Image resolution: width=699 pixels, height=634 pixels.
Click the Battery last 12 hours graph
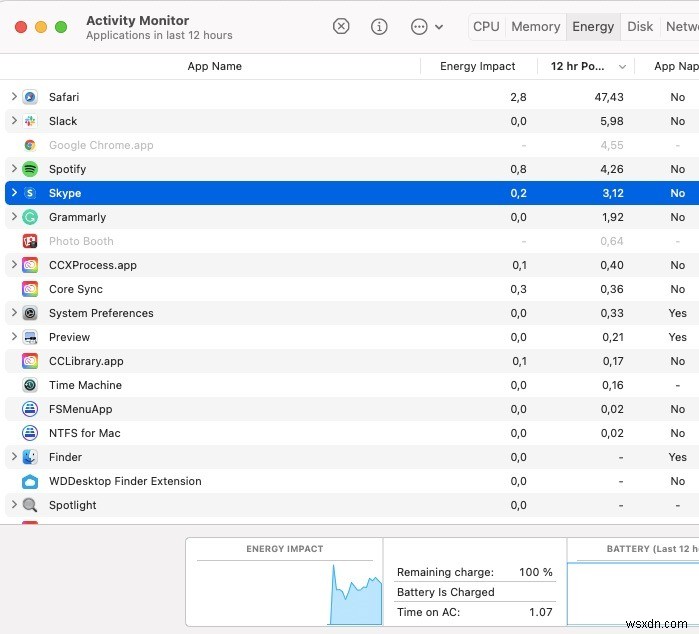(633, 594)
